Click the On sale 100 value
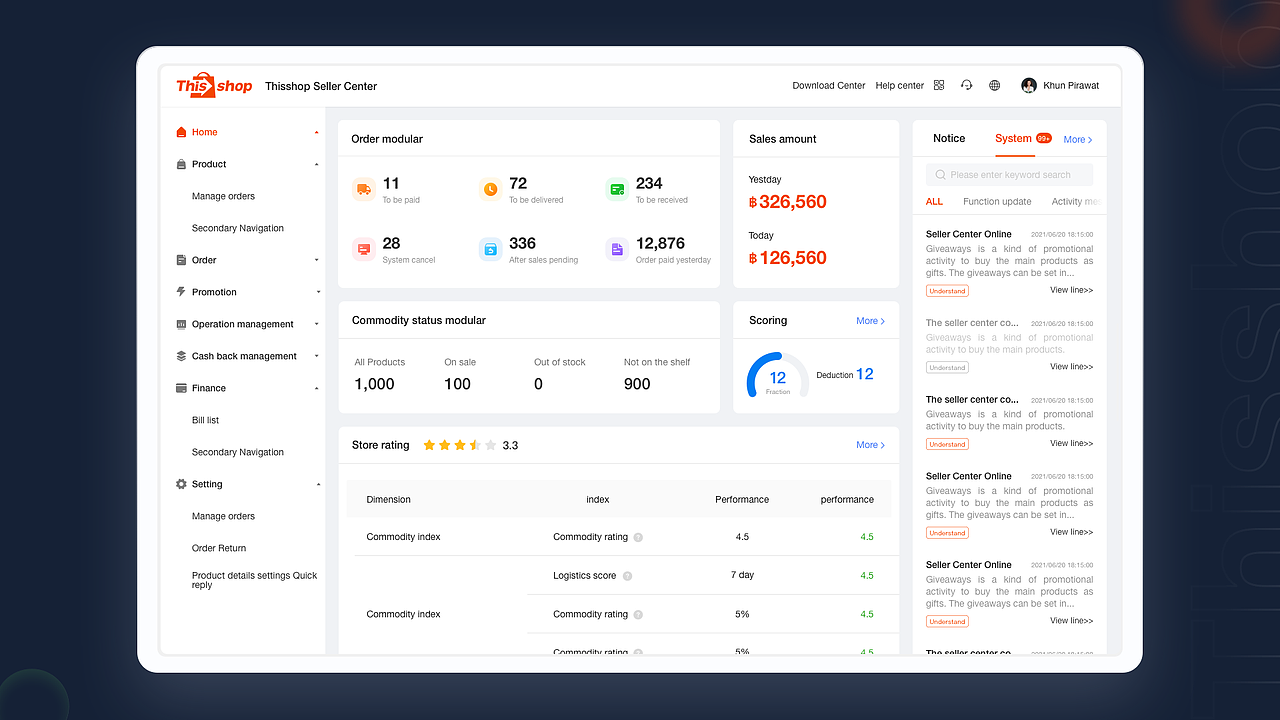The image size is (1280, 720). coord(457,384)
